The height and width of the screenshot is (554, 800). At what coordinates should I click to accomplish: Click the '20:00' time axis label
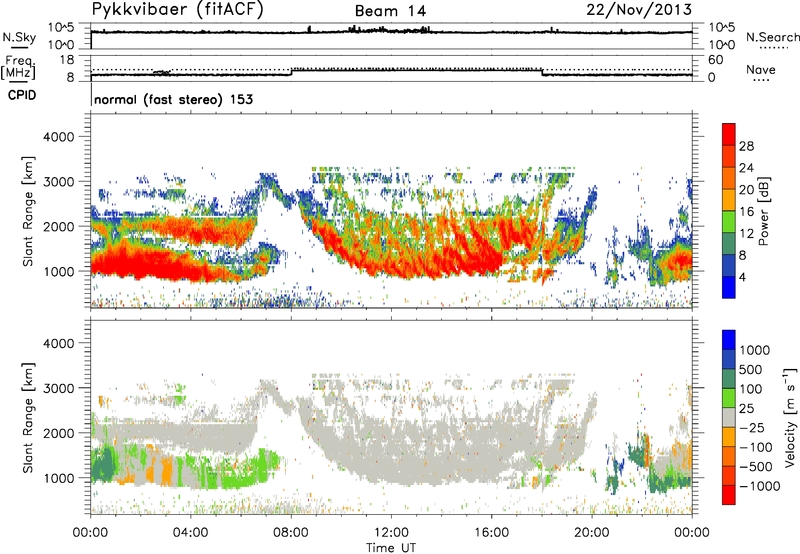point(591,533)
